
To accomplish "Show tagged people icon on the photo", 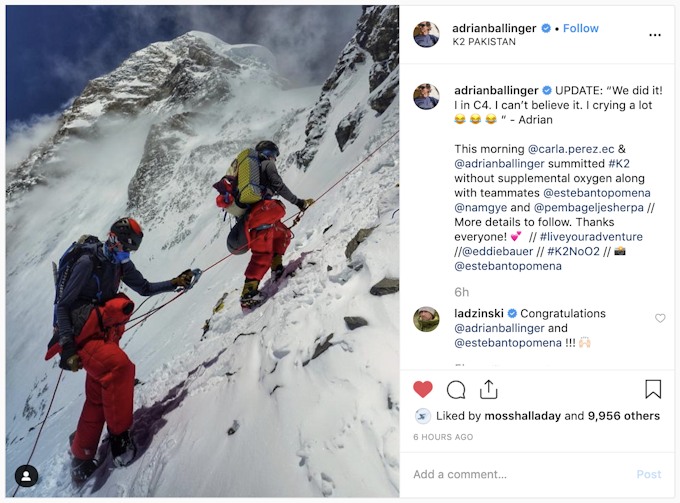I will 26,476.
